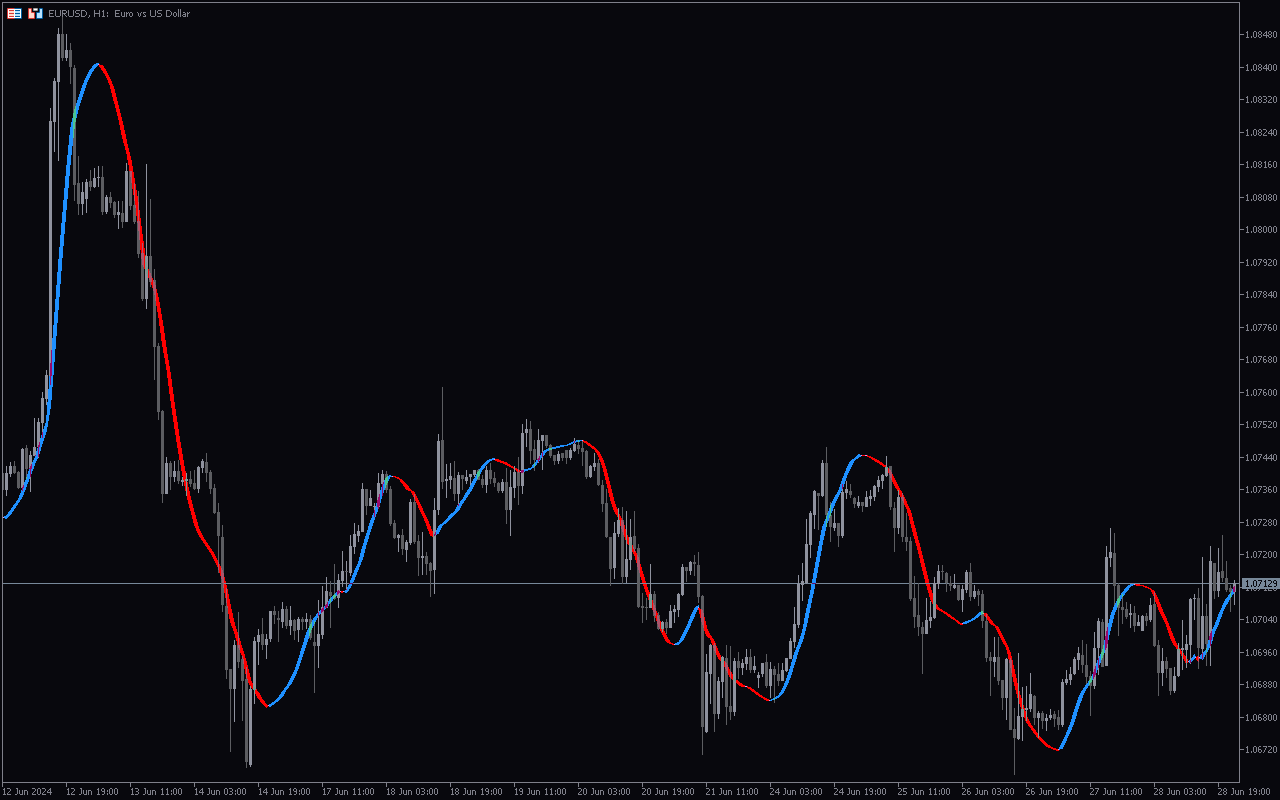
Task: Click price scale label 1.07840
Action: 1261,295
